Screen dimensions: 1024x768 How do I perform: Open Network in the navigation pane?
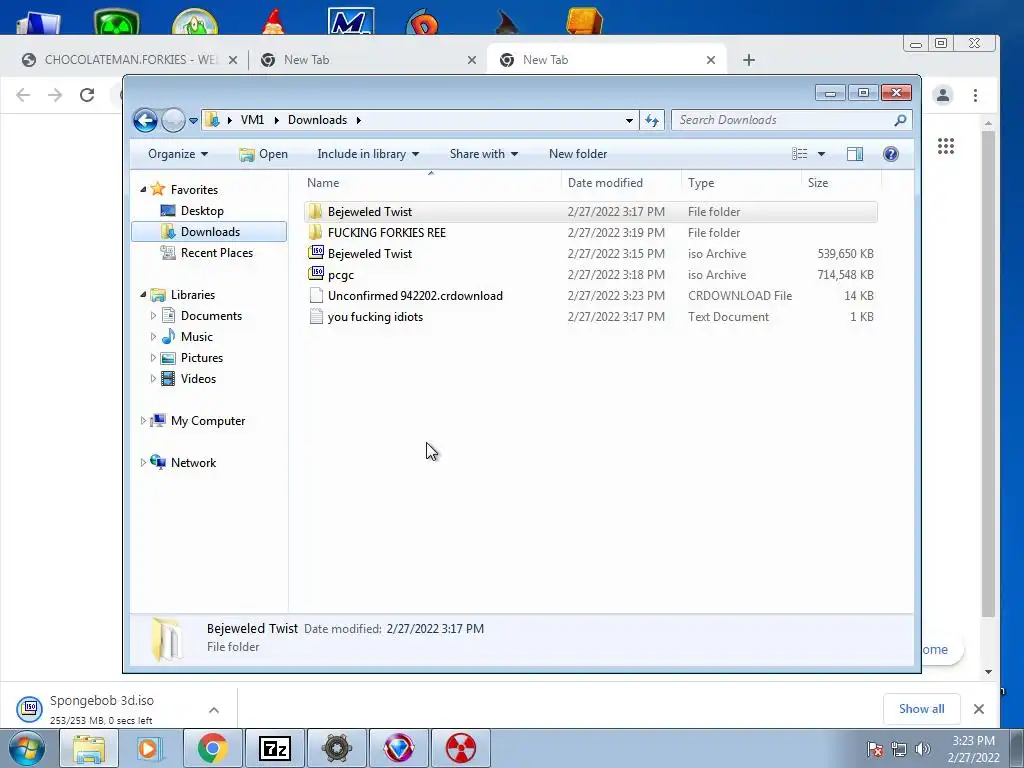(193, 463)
